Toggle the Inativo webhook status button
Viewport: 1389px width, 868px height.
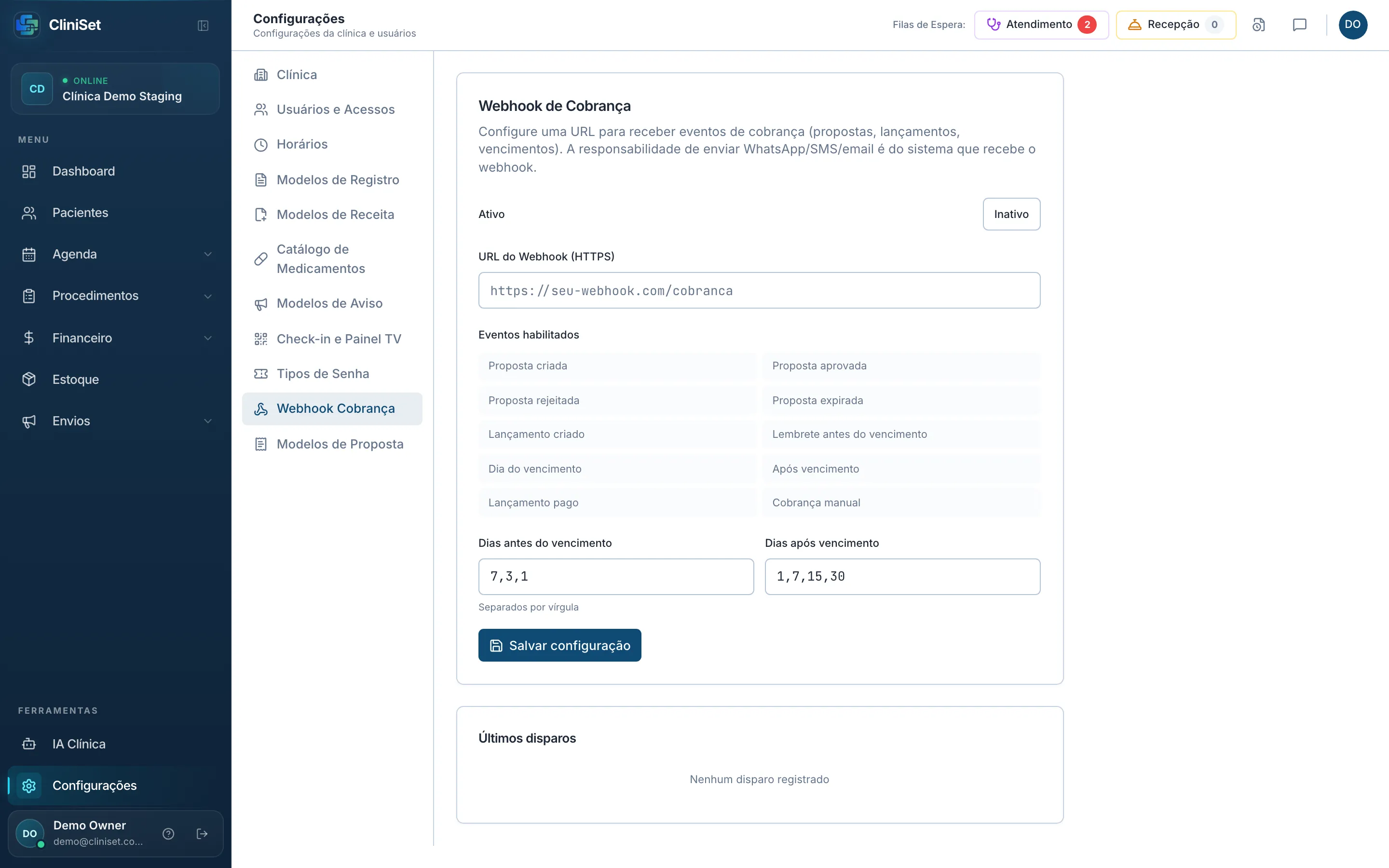(x=1011, y=214)
